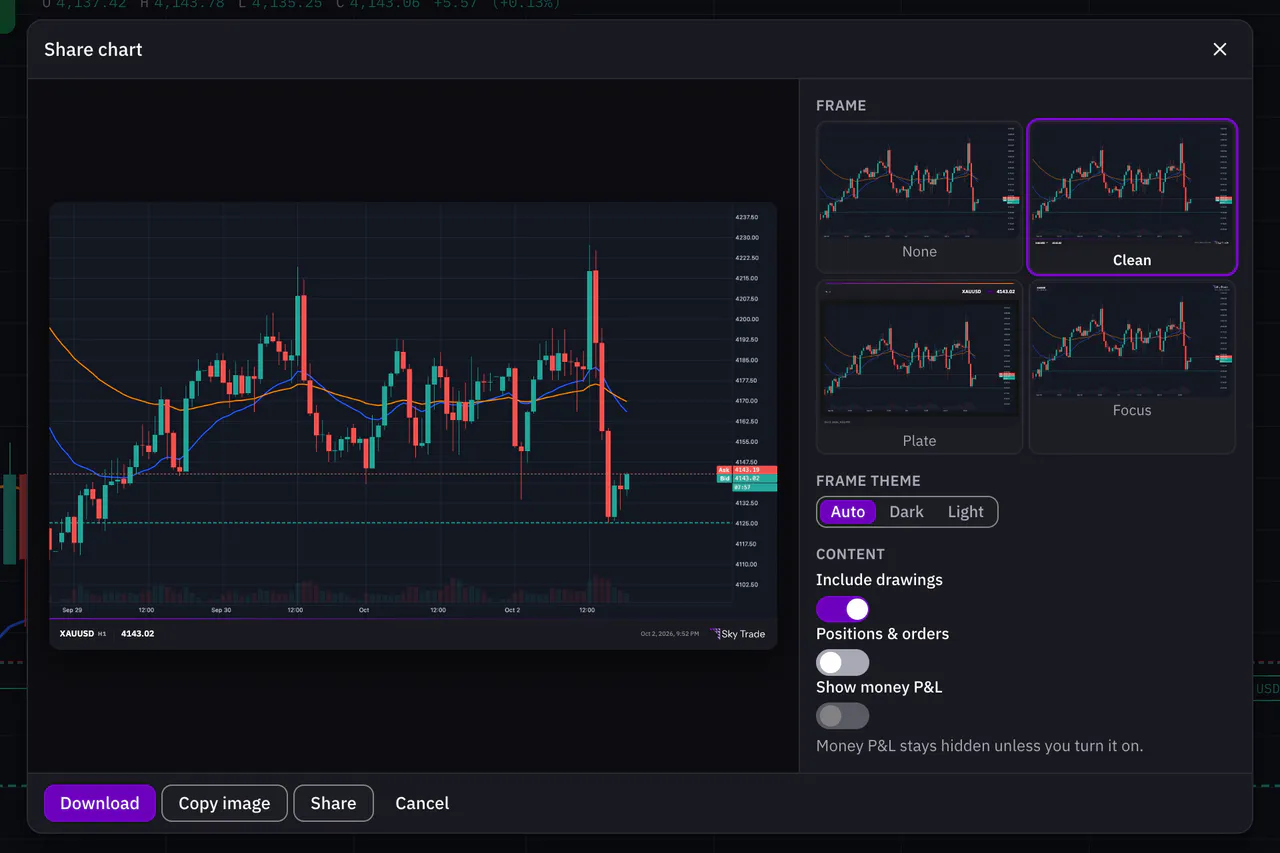Enable Positions & orders toggle
1280x853 pixels.
842,662
